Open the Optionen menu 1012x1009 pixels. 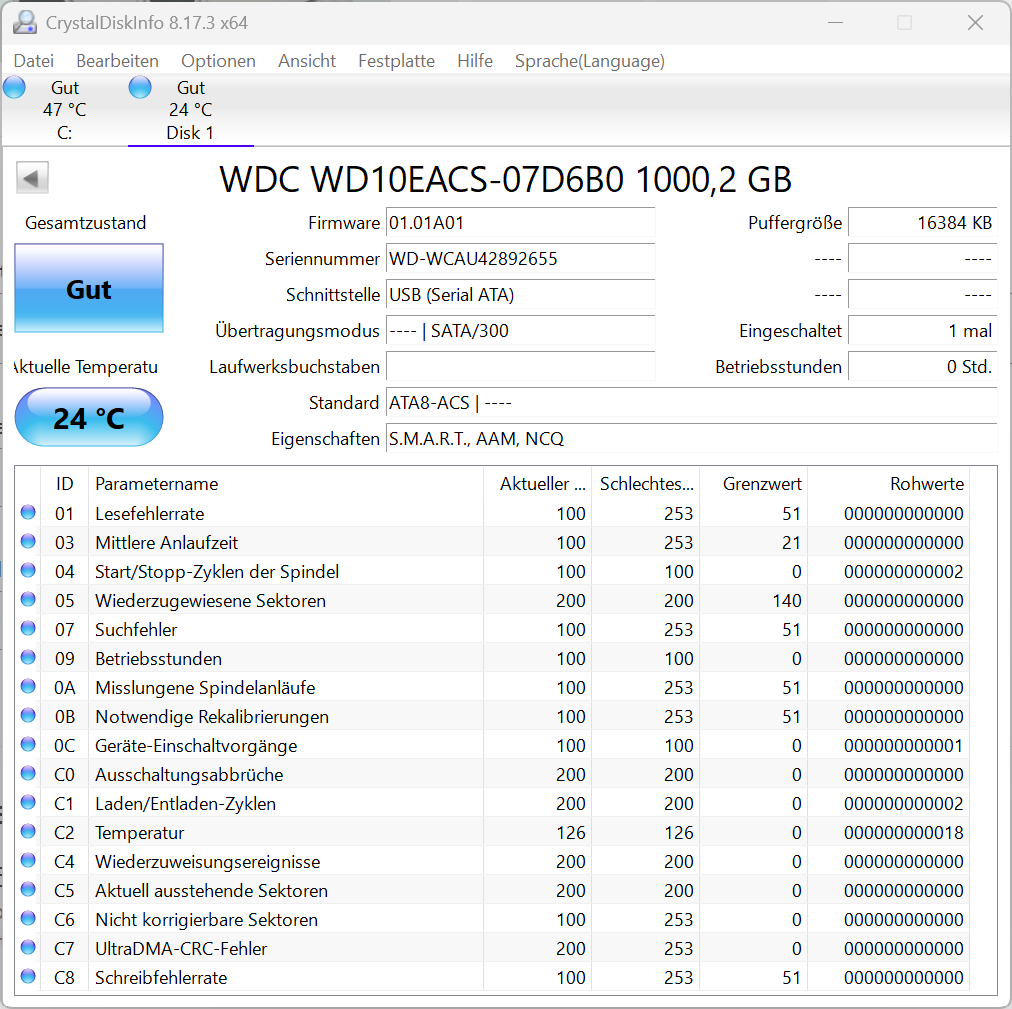click(x=218, y=61)
